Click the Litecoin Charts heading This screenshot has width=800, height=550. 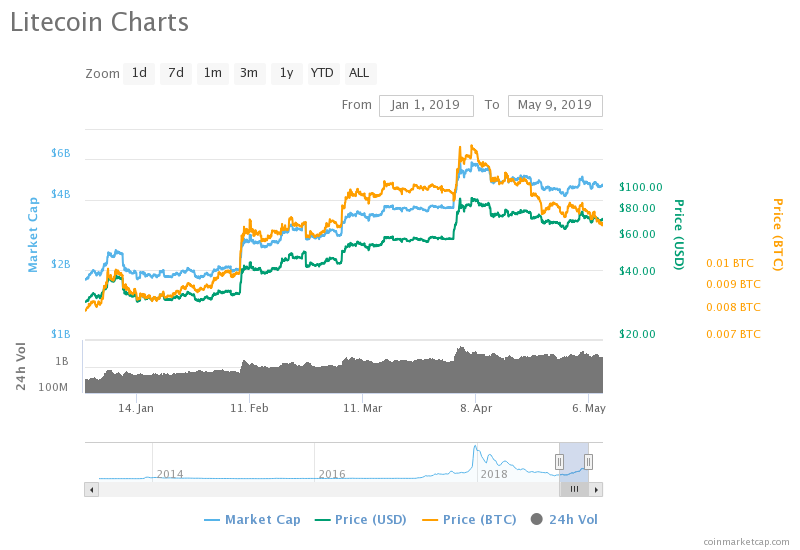(99, 22)
